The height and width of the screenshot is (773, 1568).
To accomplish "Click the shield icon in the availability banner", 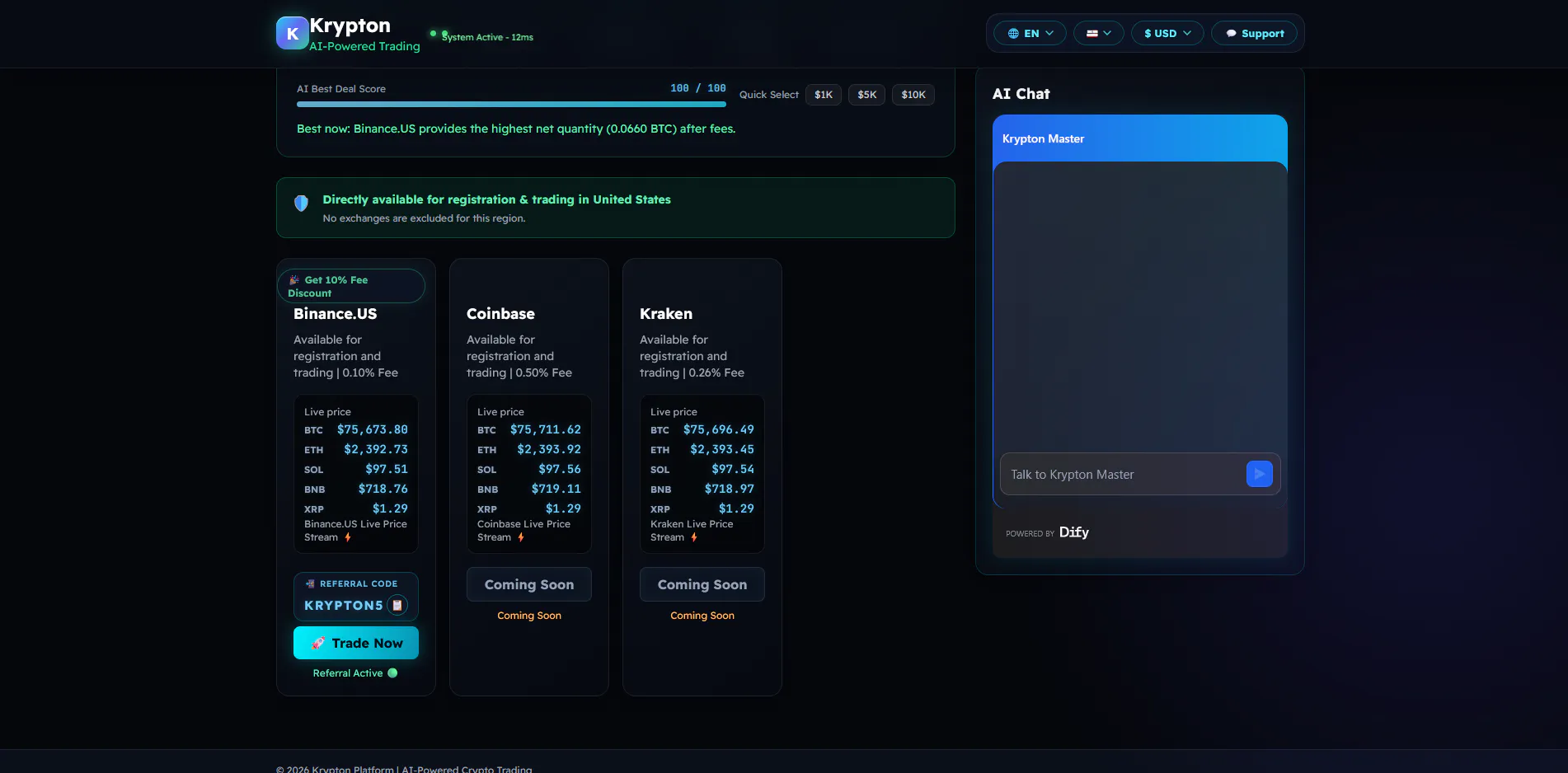I will pos(302,203).
